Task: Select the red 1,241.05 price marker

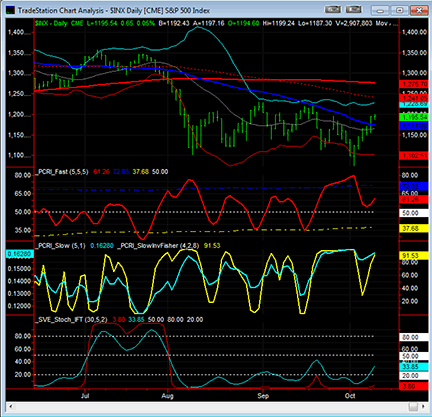Action: click(x=414, y=98)
